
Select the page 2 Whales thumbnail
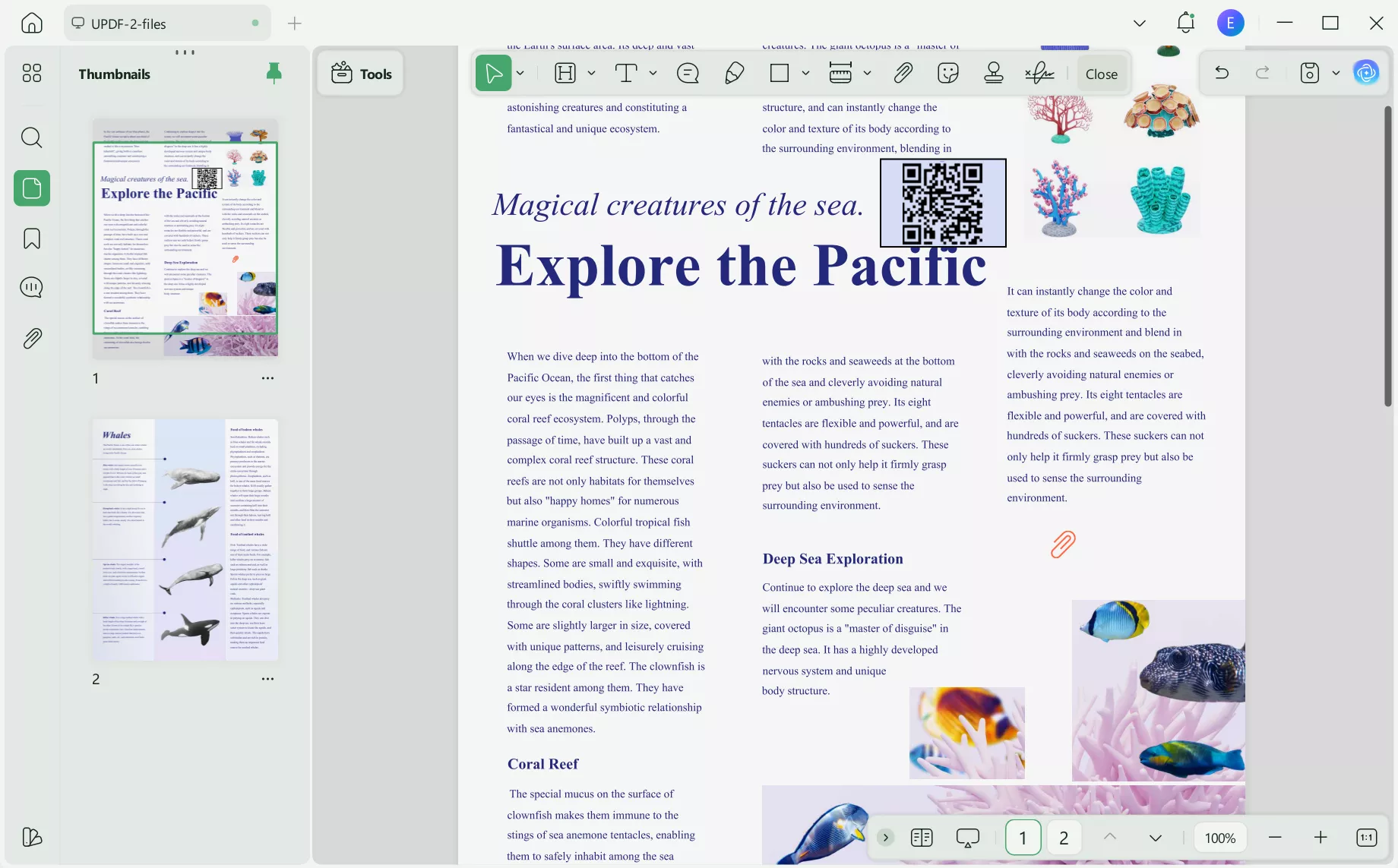185,540
